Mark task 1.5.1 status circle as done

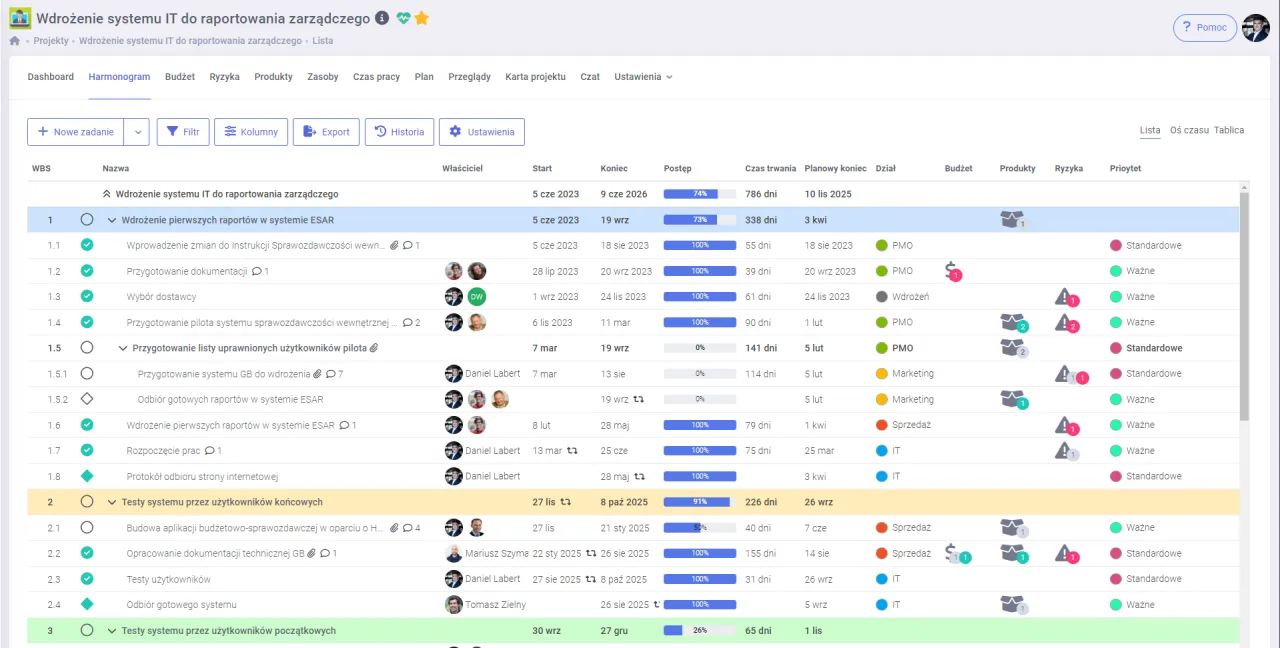coord(87,373)
